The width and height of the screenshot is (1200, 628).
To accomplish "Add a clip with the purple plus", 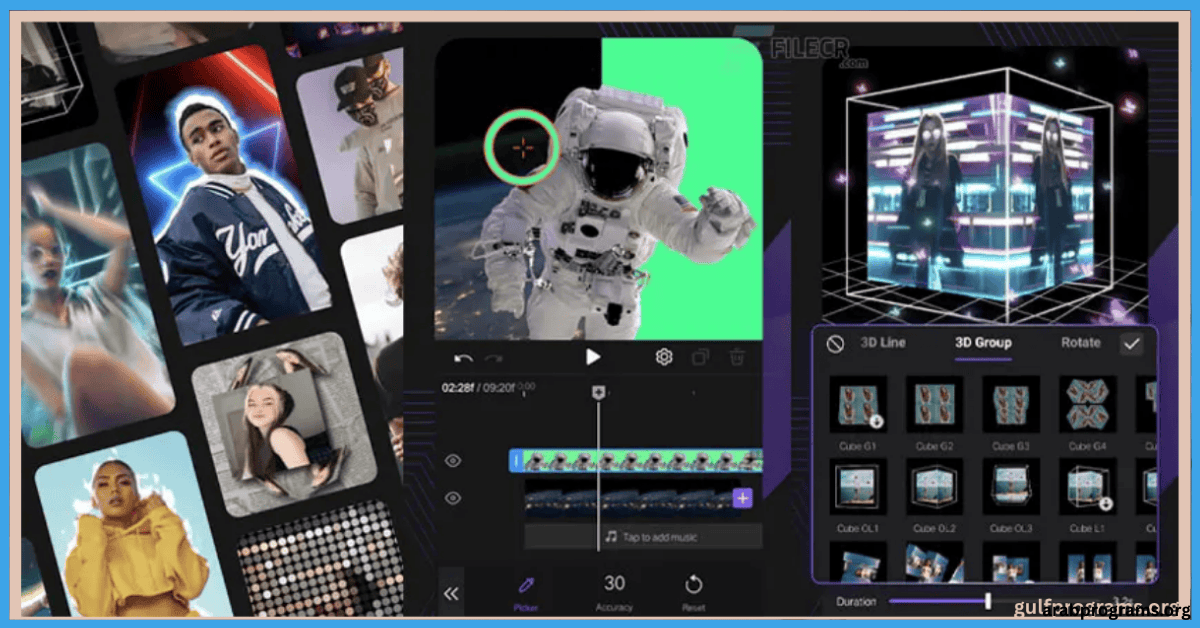I will (x=742, y=498).
